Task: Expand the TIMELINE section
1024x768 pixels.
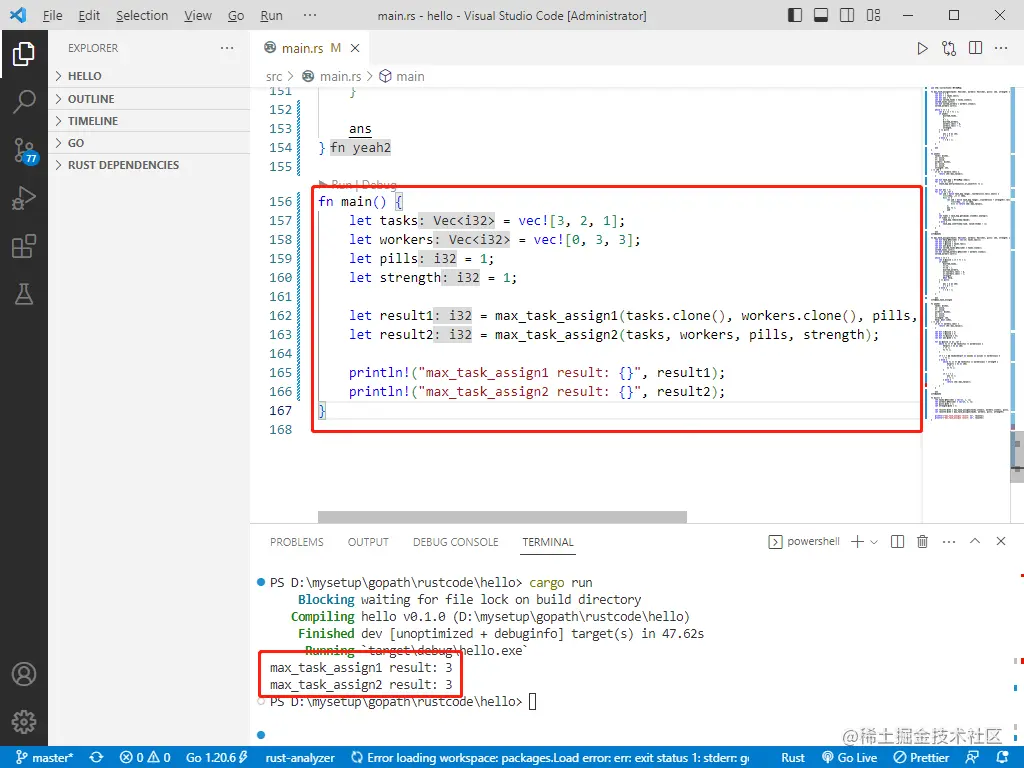Action: click(x=149, y=121)
